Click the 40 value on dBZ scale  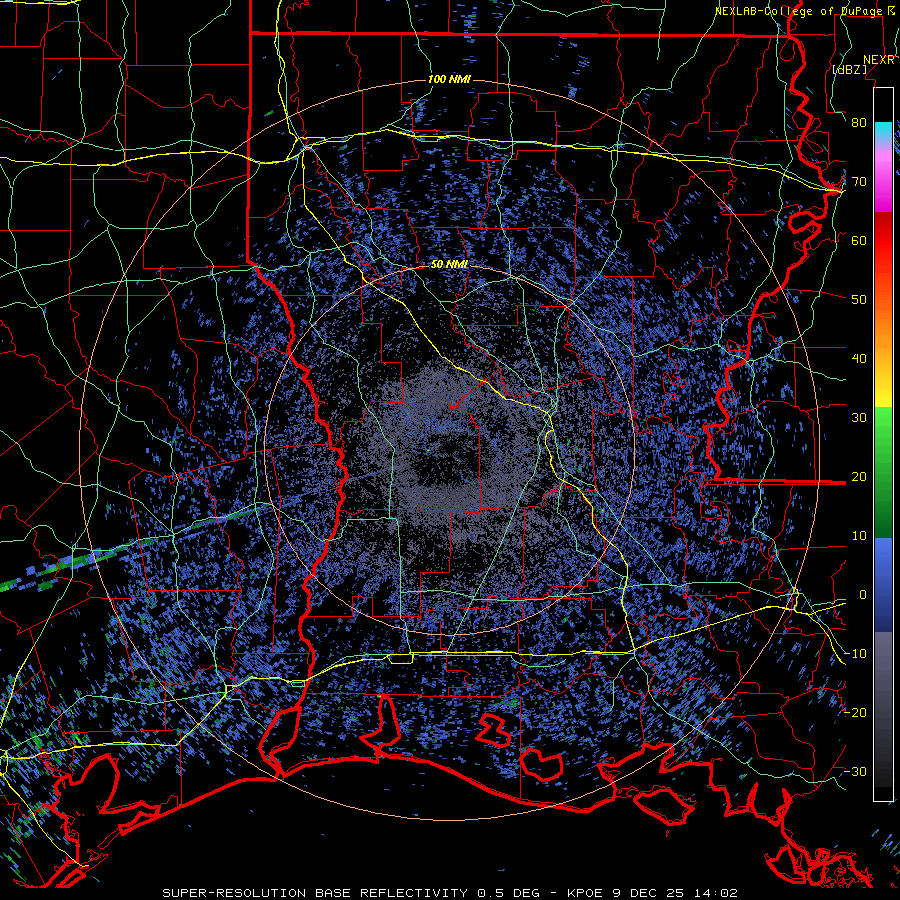coord(859,359)
